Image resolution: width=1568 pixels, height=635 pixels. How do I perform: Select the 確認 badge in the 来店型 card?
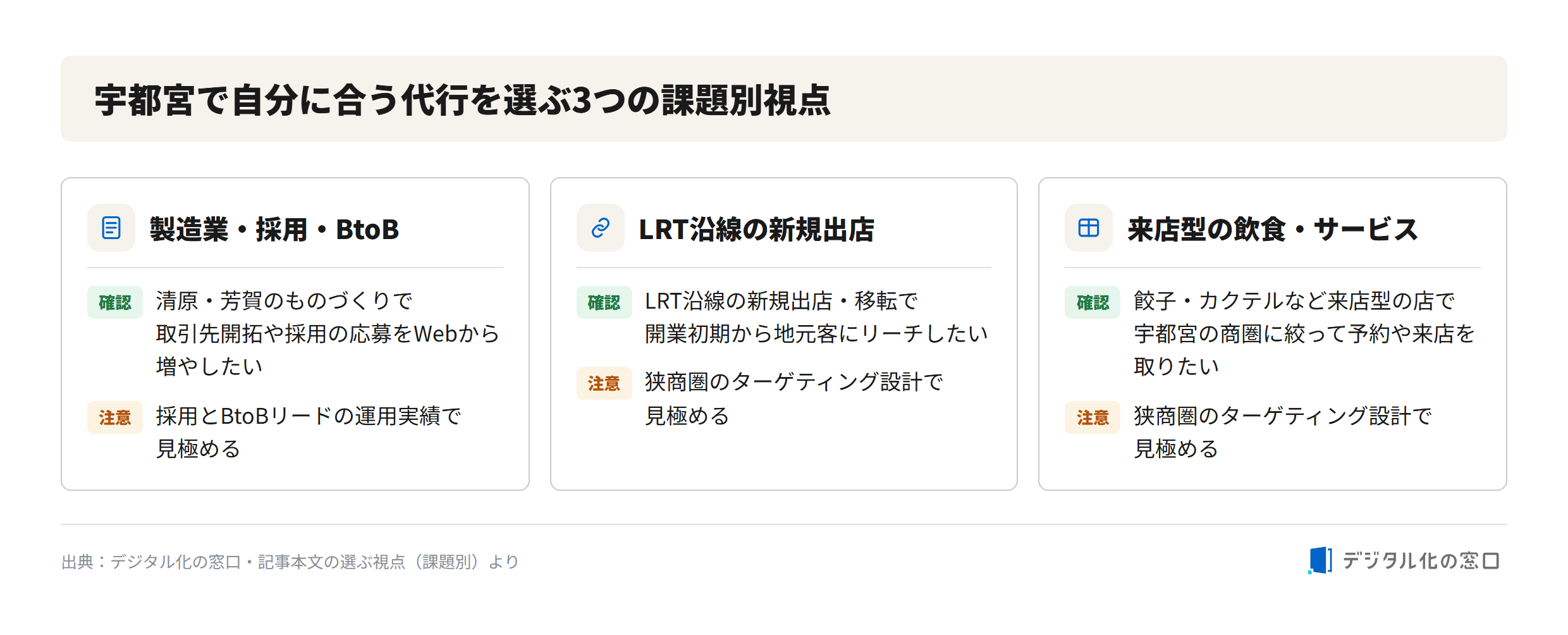[1093, 302]
